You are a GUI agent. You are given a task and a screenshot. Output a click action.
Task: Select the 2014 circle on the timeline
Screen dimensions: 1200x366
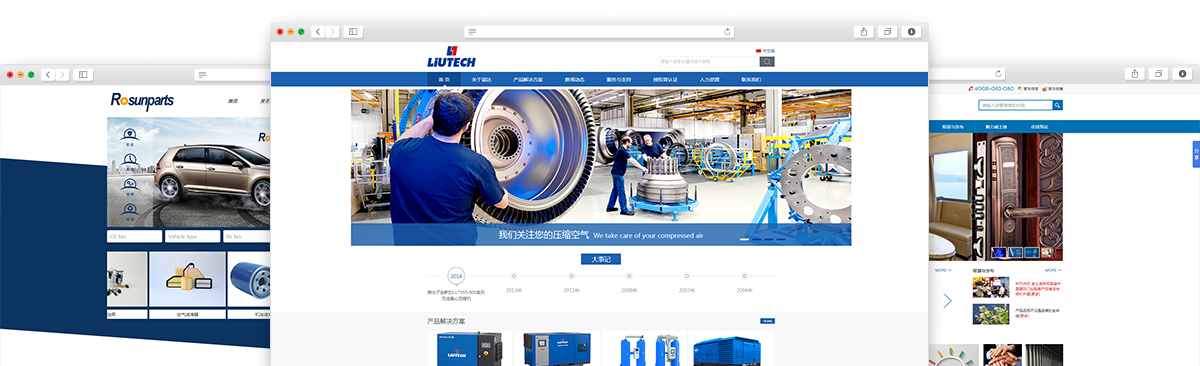click(x=456, y=276)
